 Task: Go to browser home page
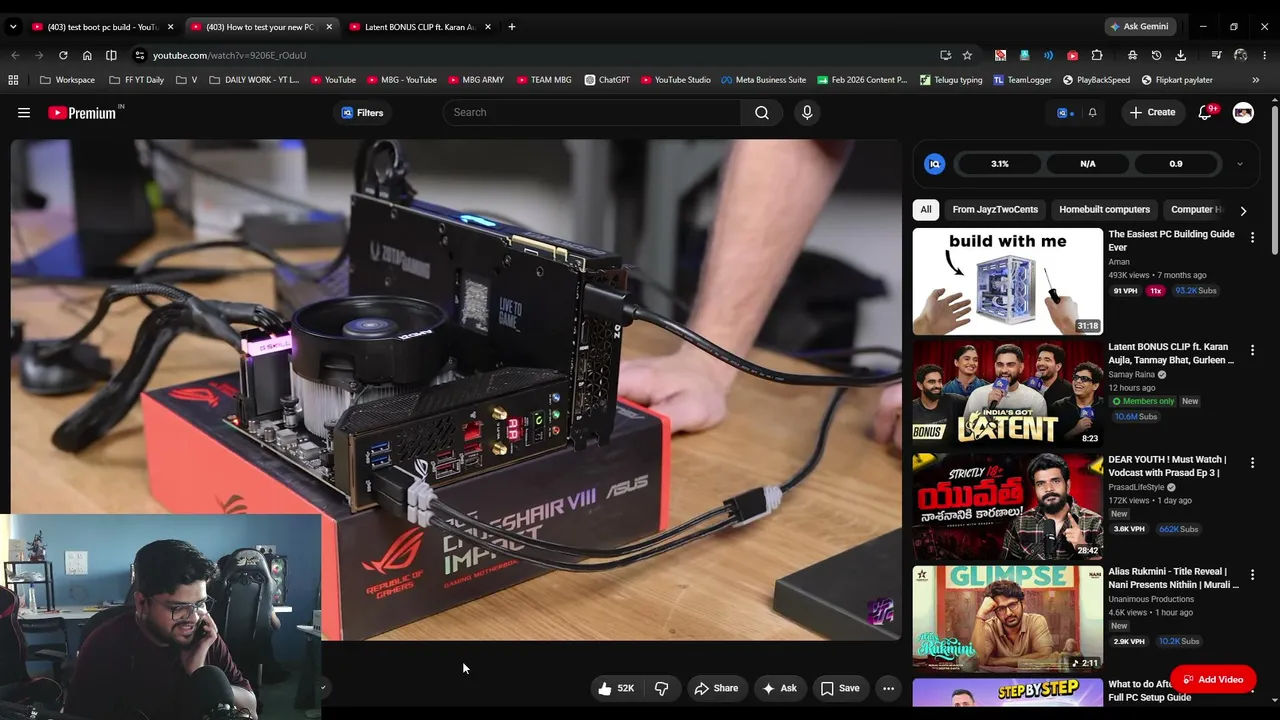pos(87,55)
